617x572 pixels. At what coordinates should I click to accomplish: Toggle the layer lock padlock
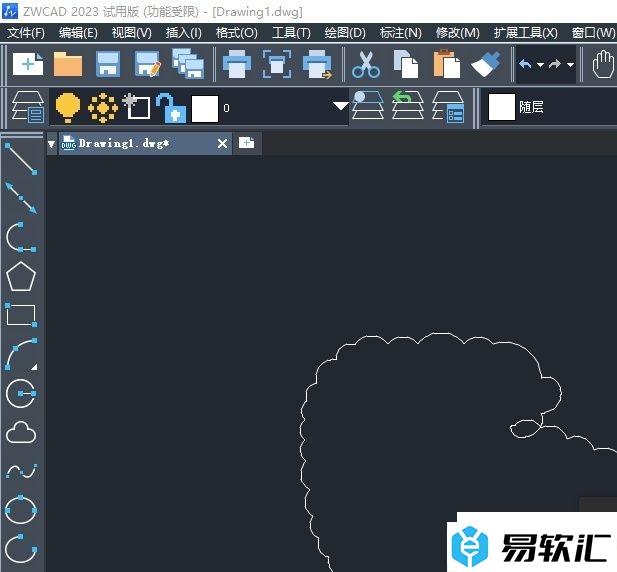[x=171, y=108]
